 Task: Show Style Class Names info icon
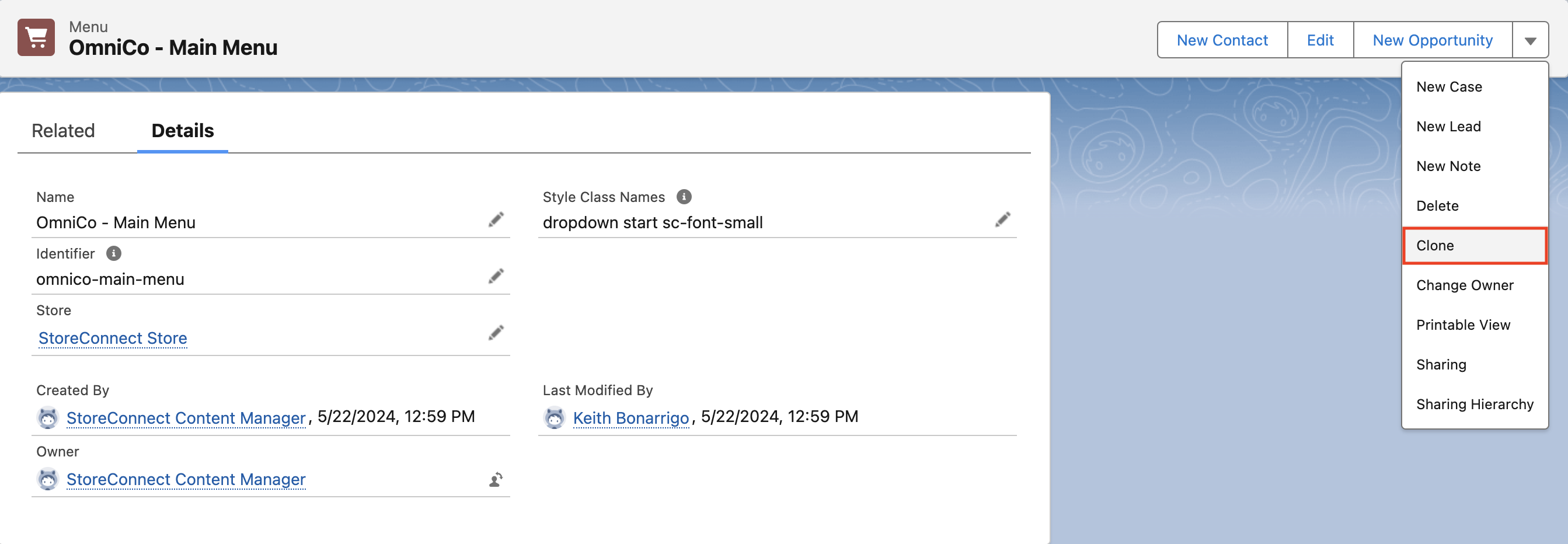click(x=684, y=197)
